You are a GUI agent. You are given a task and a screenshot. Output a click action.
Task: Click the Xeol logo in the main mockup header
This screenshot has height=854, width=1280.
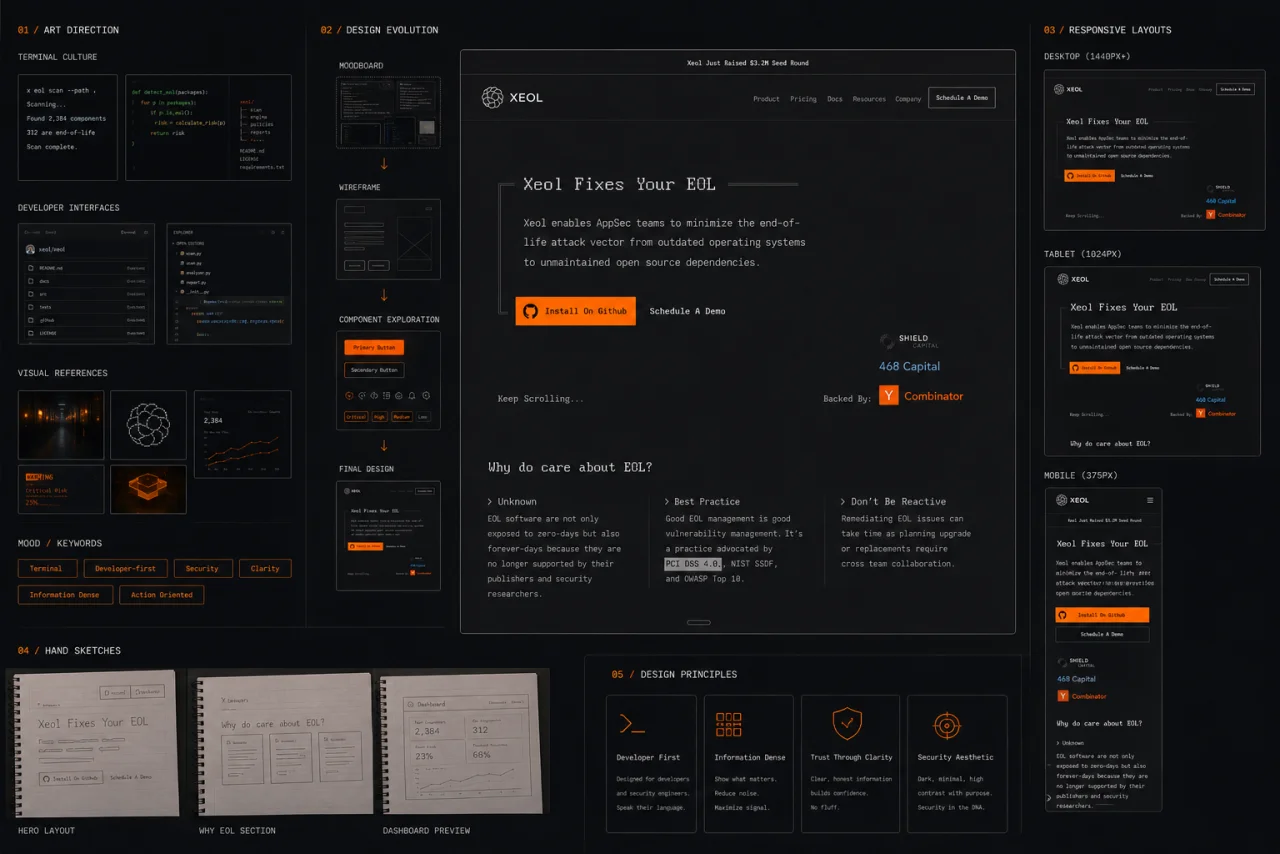pyautogui.click(x=512, y=97)
